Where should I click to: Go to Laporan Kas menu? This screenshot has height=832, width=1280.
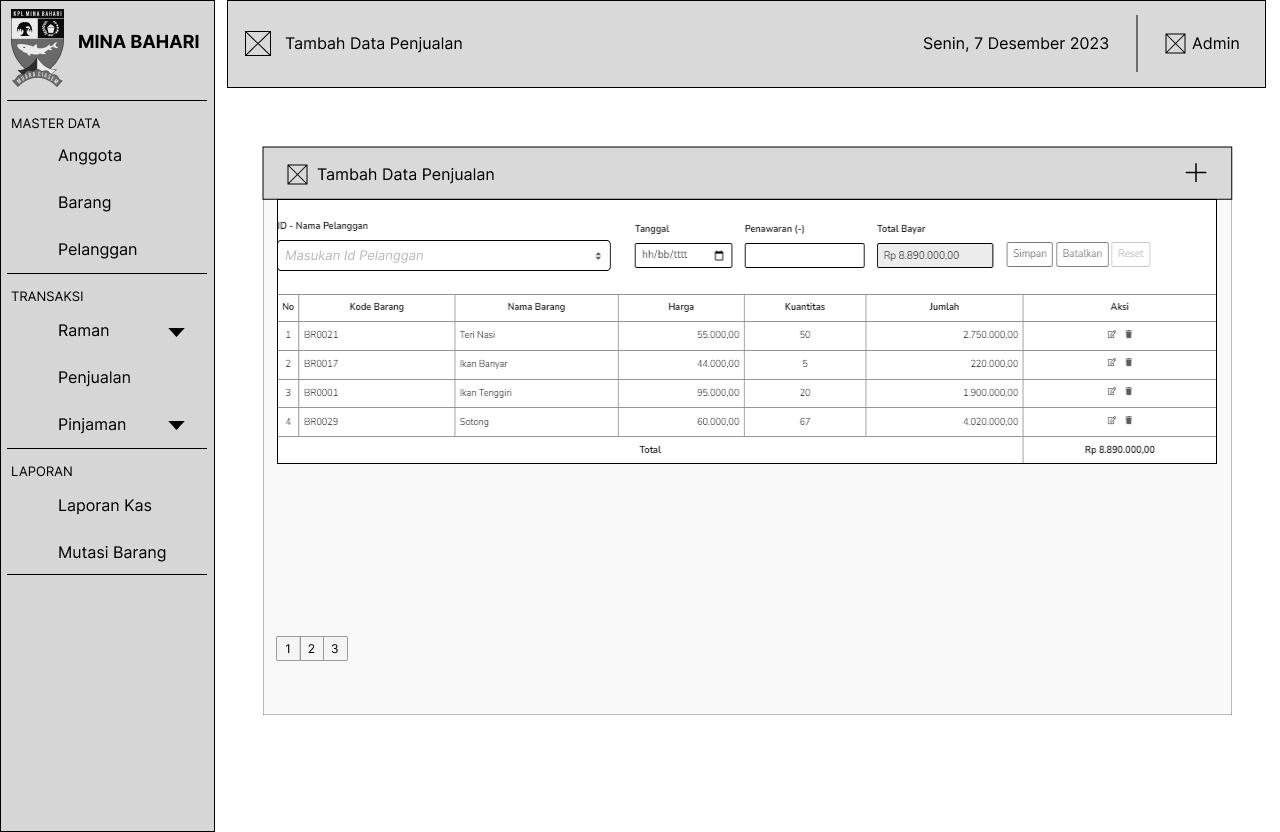pos(105,506)
